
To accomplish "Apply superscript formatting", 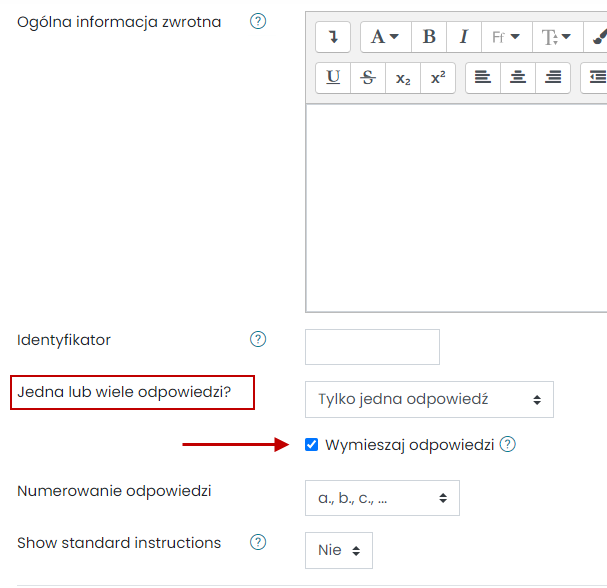I will tap(437, 77).
